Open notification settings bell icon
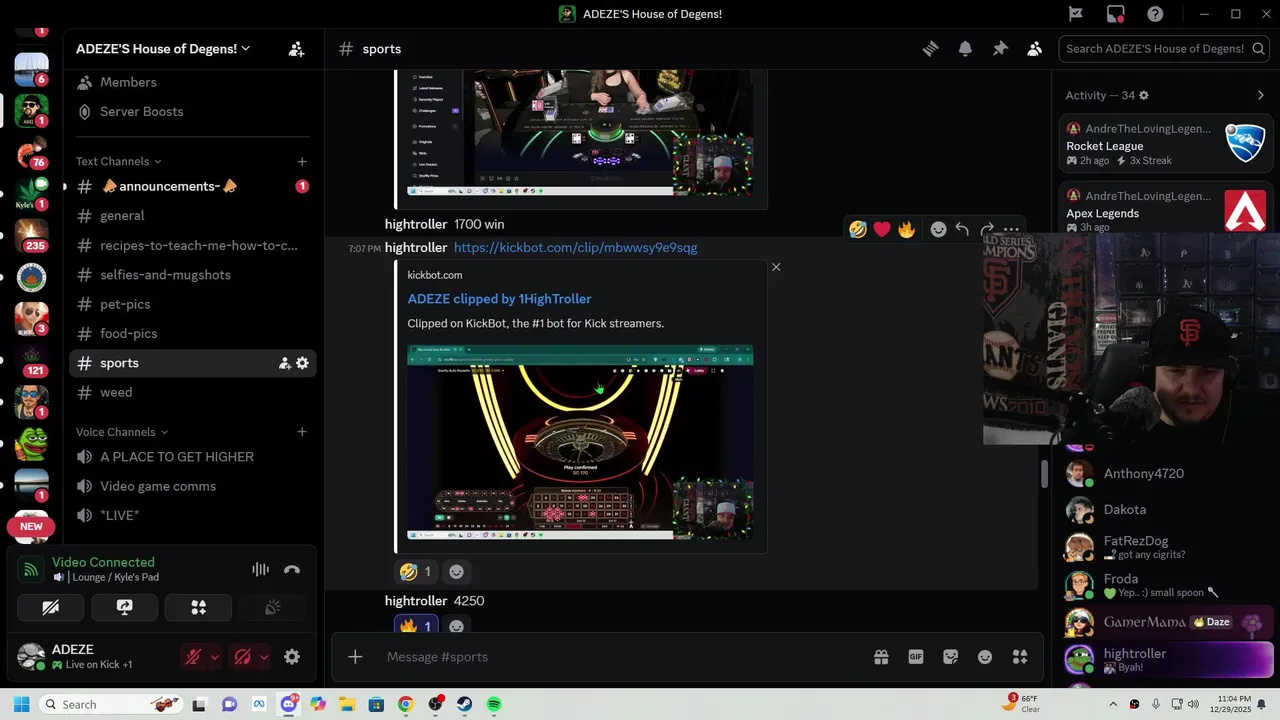The image size is (1280, 720). (965, 48)
